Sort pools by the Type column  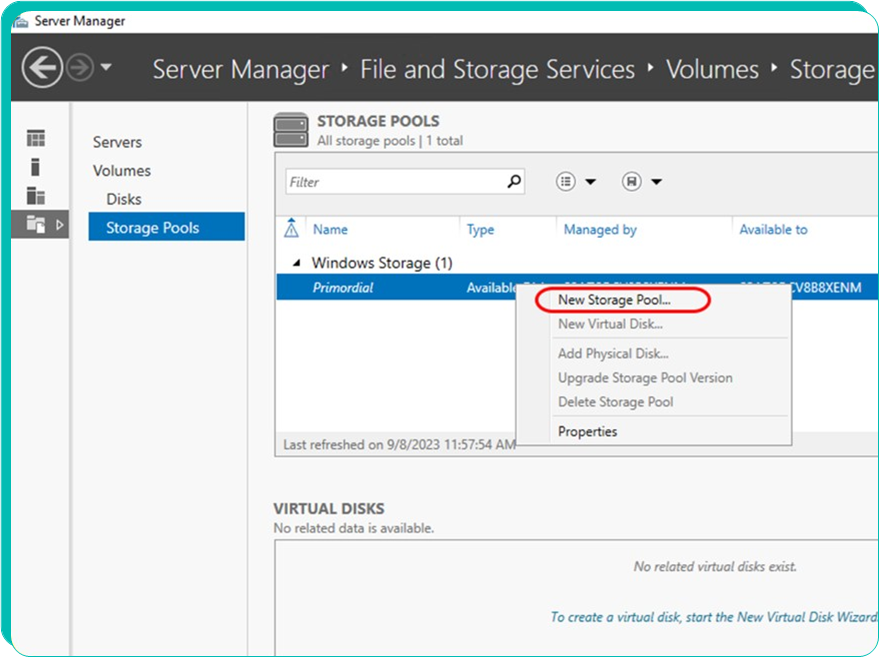click(x=480, y=229)
